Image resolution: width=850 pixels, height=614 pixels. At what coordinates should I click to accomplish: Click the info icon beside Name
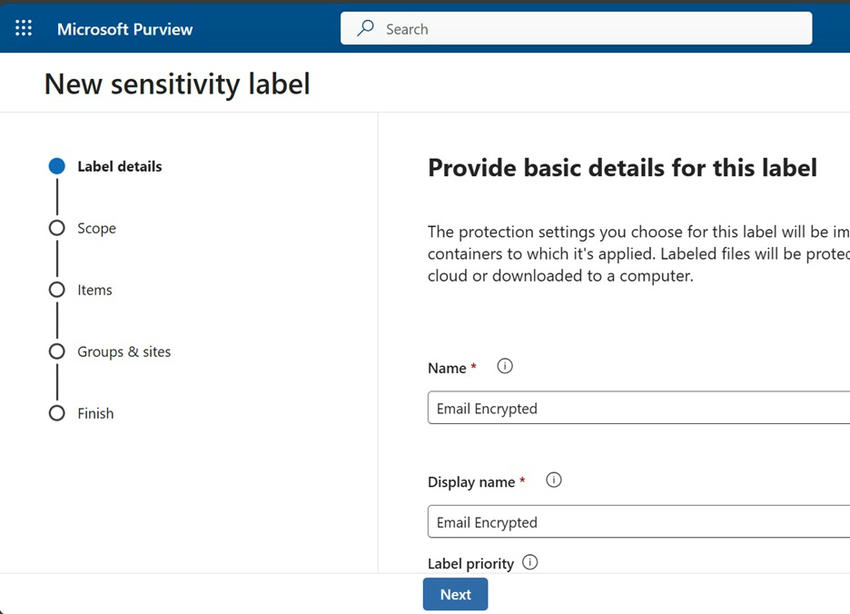(x=505, y=366)
